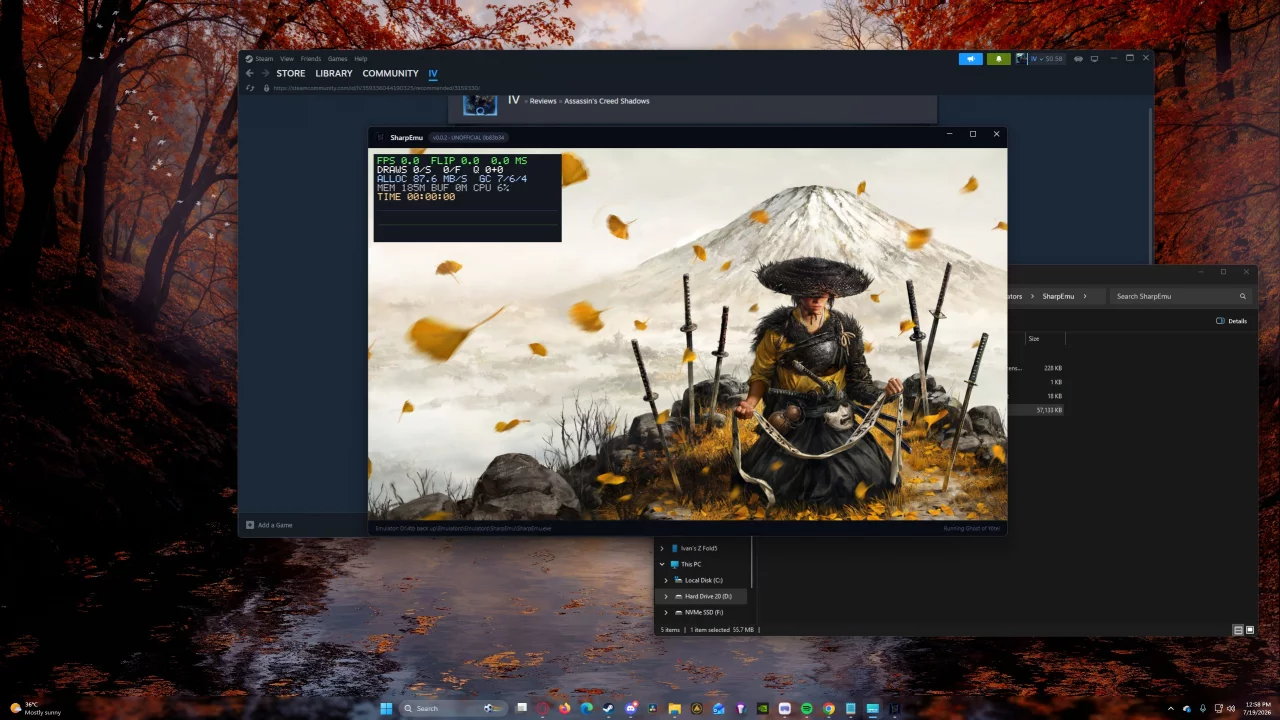Open the Friends menu in Steam

[311, 59]
